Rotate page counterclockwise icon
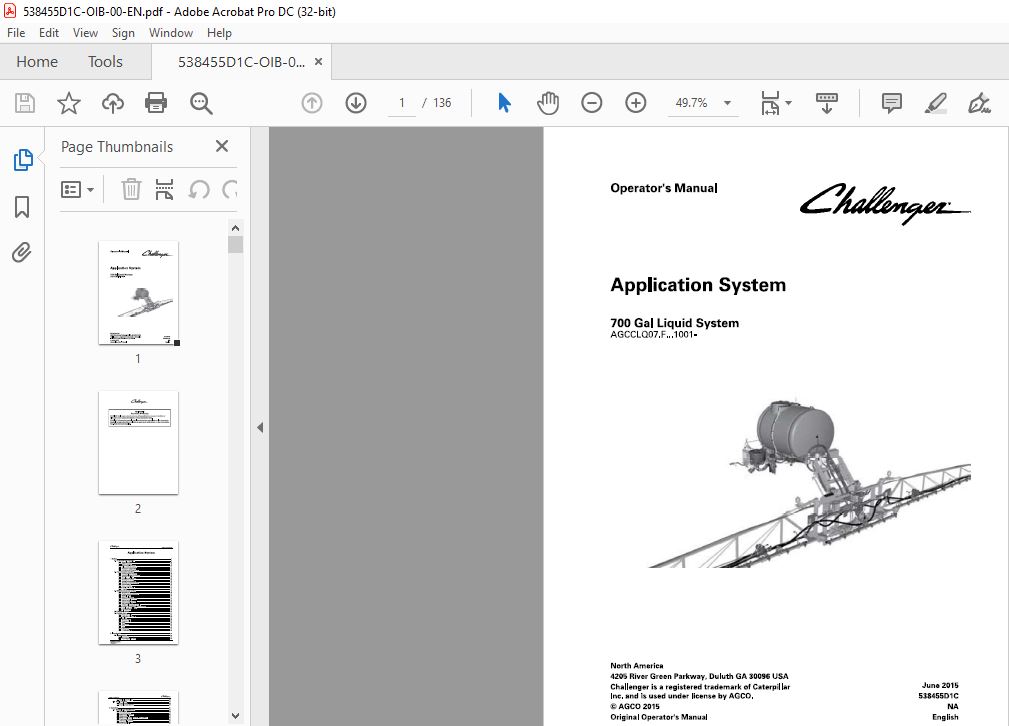 [x=199, y=190]
